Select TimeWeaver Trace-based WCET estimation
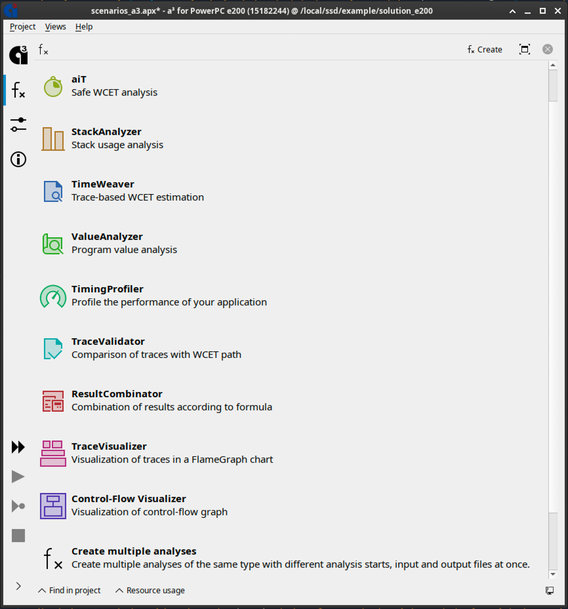 pos(291,191)
